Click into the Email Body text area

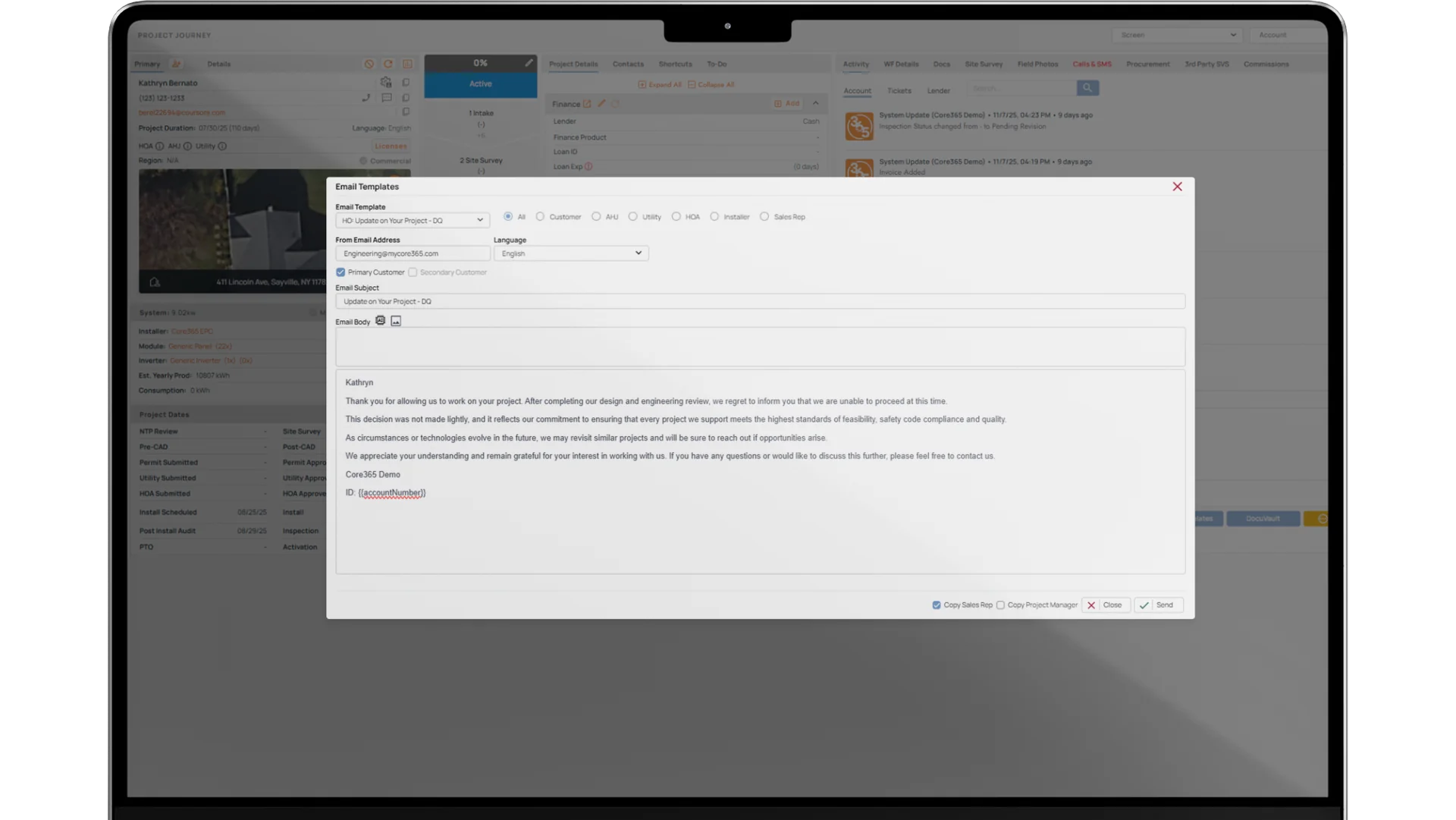(x=760, y=472)
